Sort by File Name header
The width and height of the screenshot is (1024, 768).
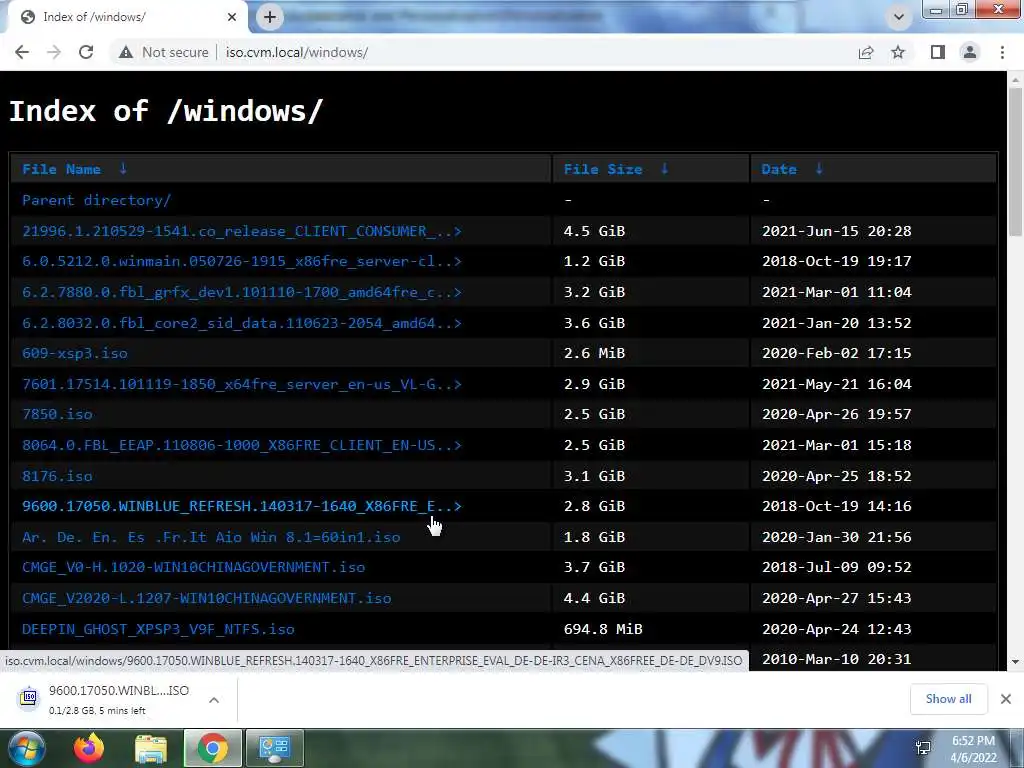(x=61, y=169)
